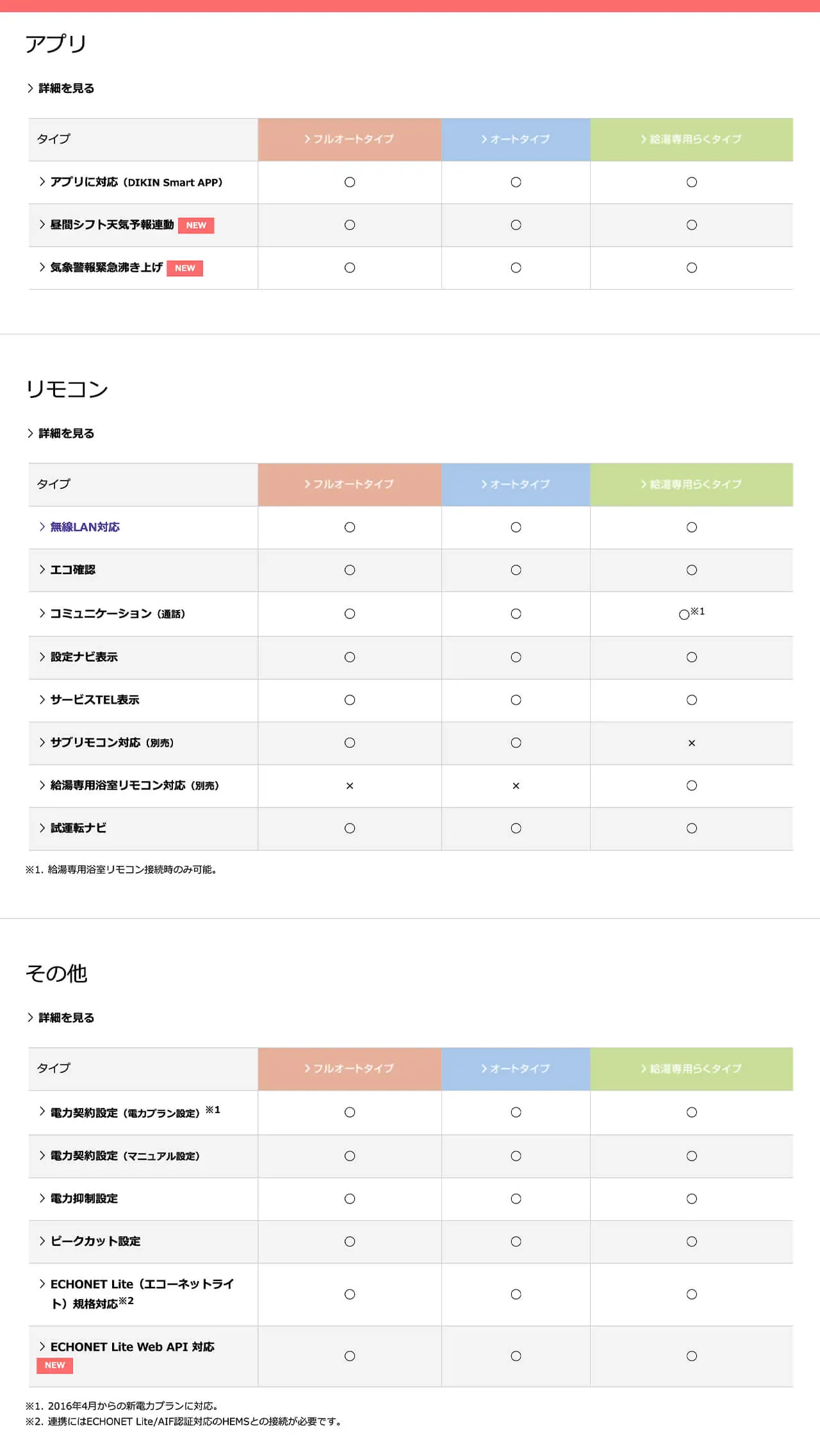Click the × mark in the サブリモコン対応 row

tap(691, 743)
